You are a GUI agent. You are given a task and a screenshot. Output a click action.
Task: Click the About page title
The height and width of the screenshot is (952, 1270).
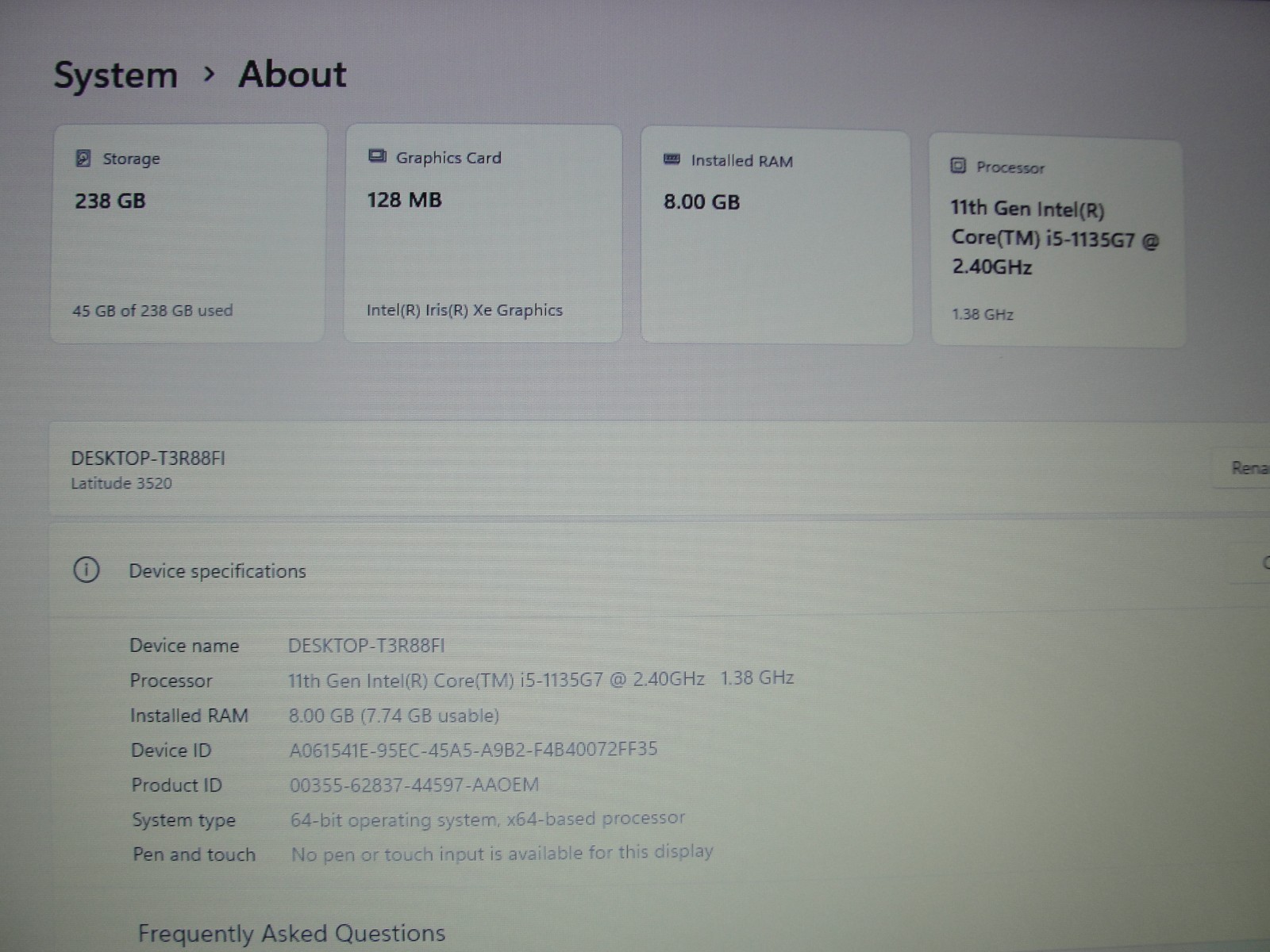coord(293,75)
